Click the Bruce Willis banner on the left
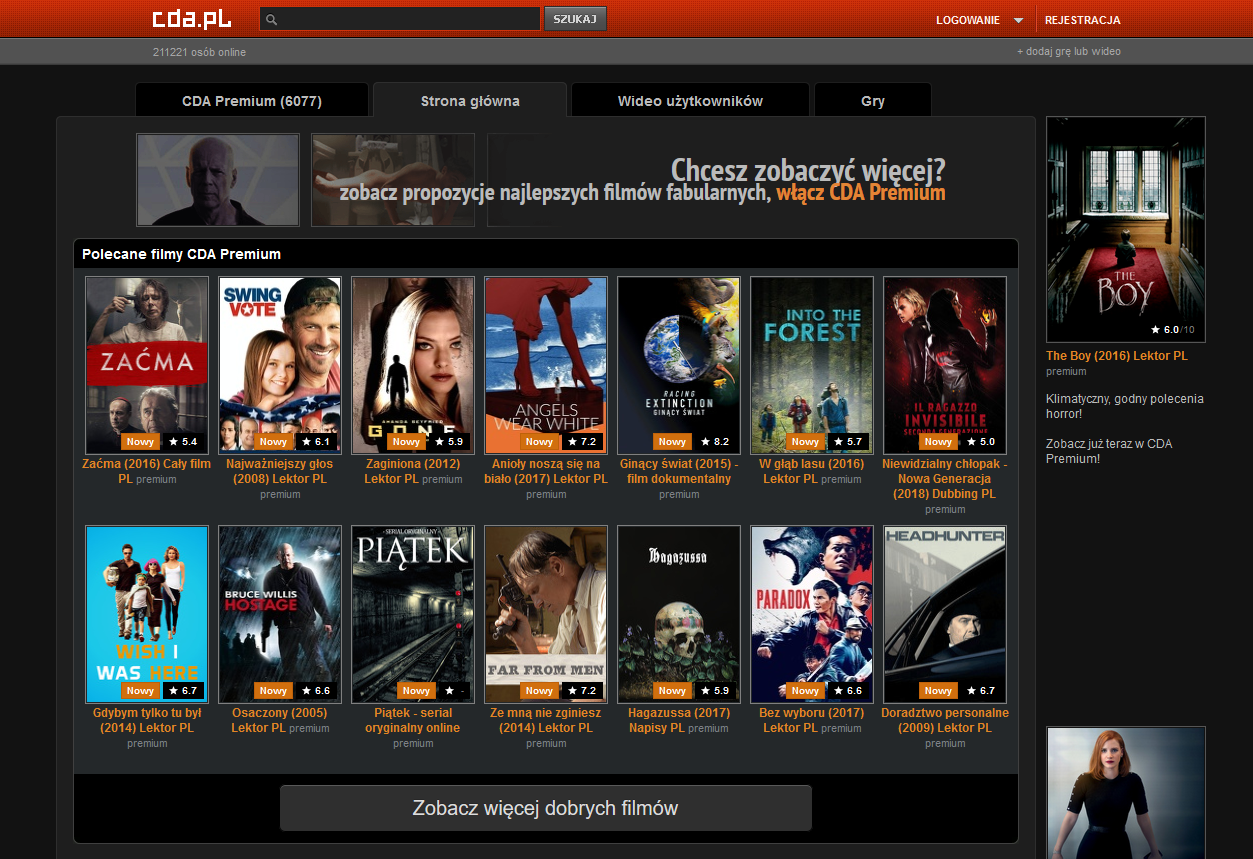The height and width of the screenshot is (859, 1253). [x=216, y=180]
